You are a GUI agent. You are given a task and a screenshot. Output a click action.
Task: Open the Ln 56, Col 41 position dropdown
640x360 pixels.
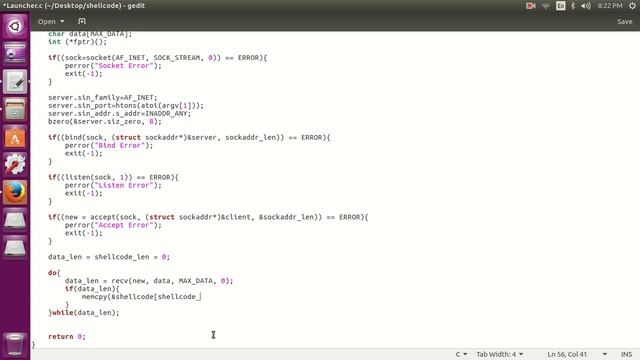click(577, 354)
